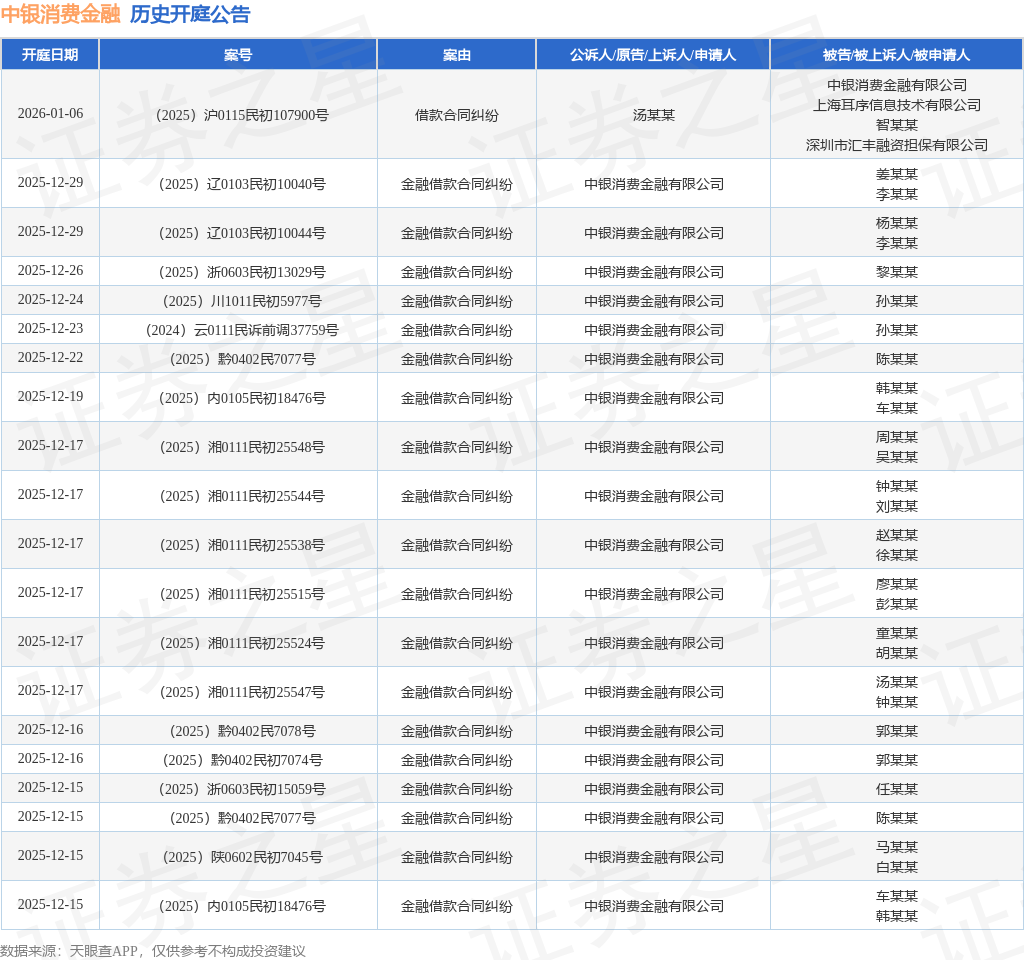Screen dimensions: 1024x960
Task: Select the date 2025-12-19
Action: 50,396
